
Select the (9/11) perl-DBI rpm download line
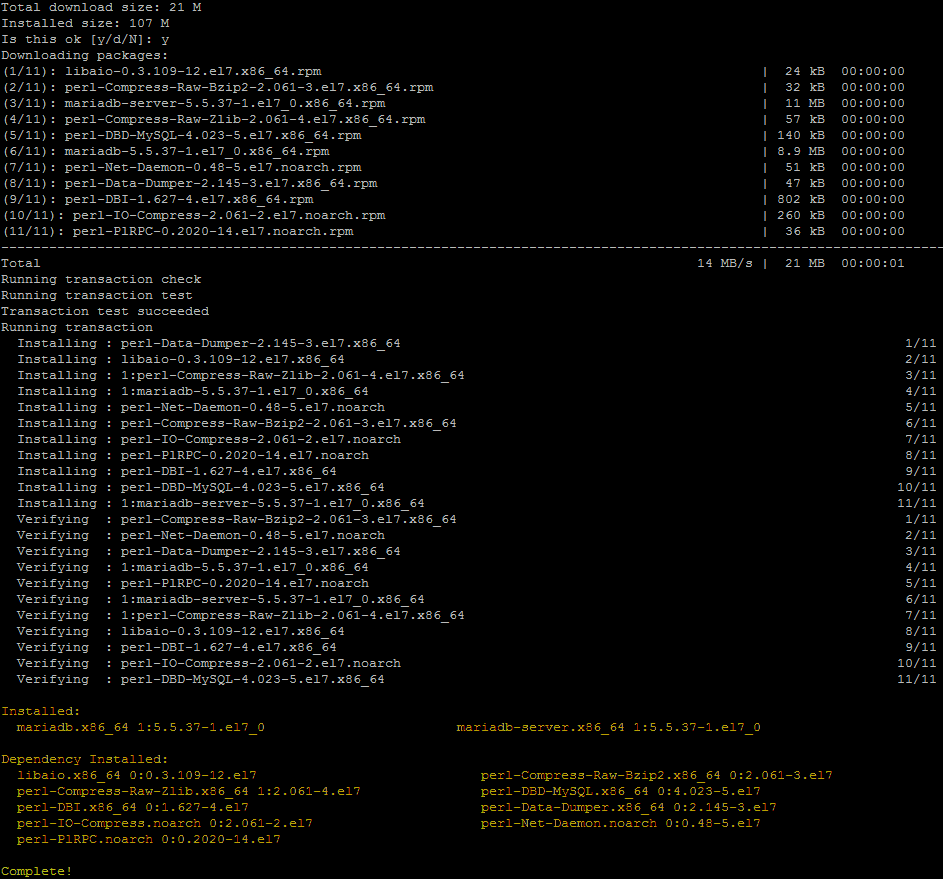point(453,200)
